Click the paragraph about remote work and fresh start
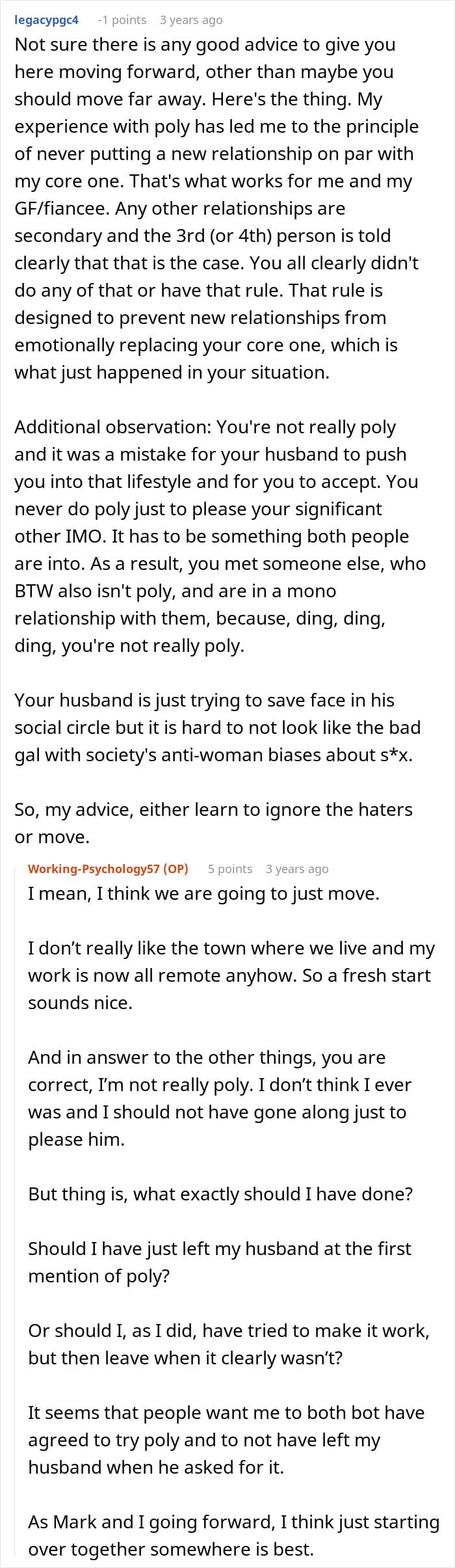Image resolution: width=455 pixels, height=1568 pixels. [231, 975]
